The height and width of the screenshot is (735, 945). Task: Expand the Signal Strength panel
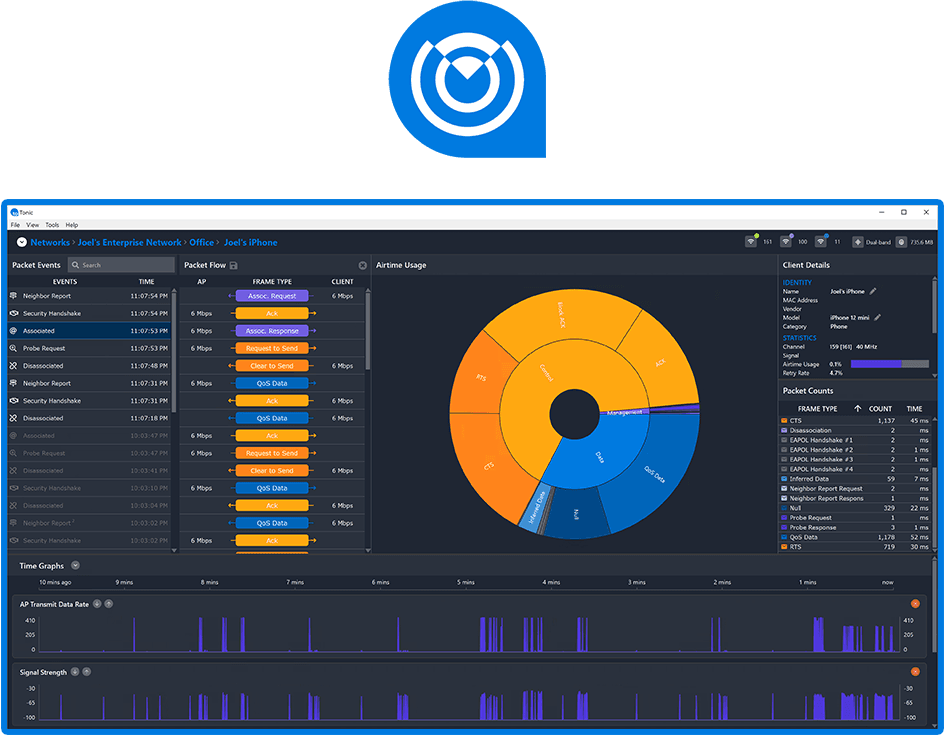[87, 672]
